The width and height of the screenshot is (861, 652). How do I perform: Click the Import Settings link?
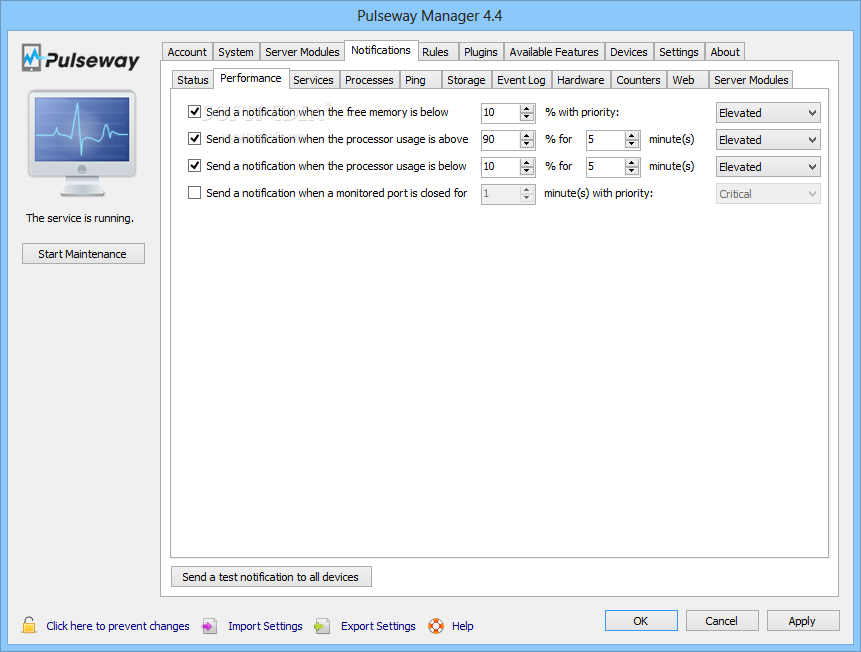(265, 626)
